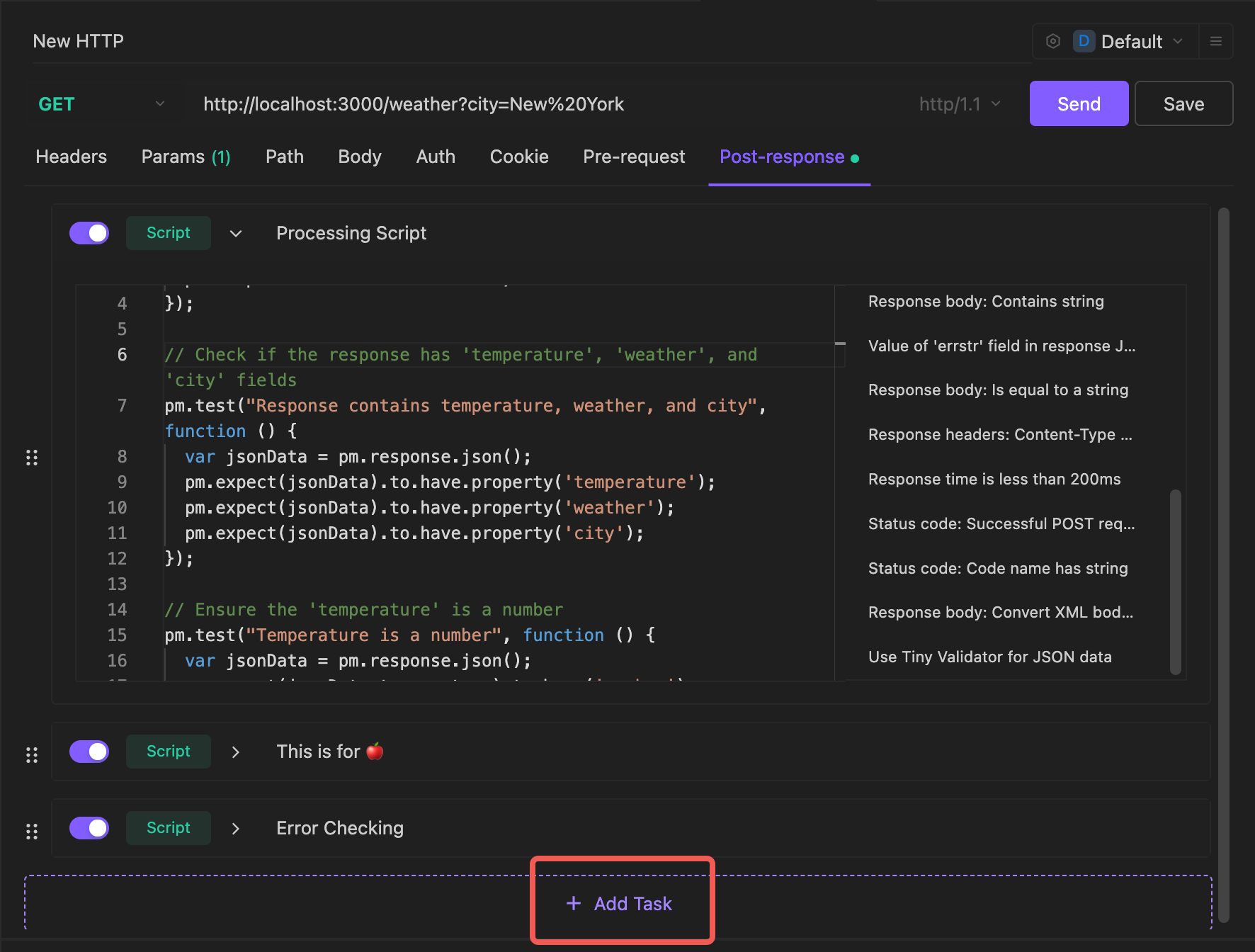Image resolution: width=1255 pixels, height=952 pixels.
Task: Switch to the Pre-request tab
Action: pos(634,157)
